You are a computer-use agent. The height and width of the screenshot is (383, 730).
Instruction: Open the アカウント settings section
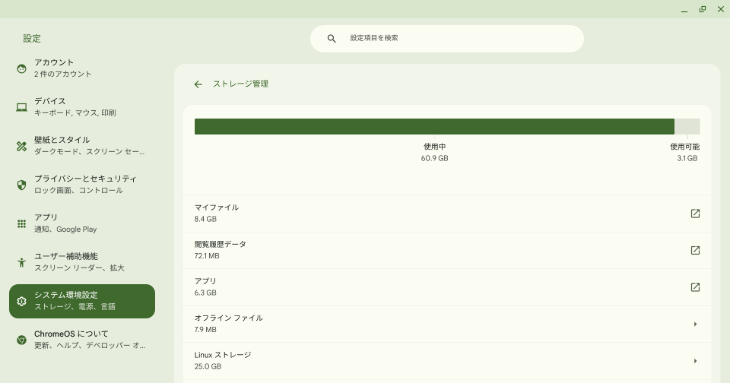(x=82, y=68)
